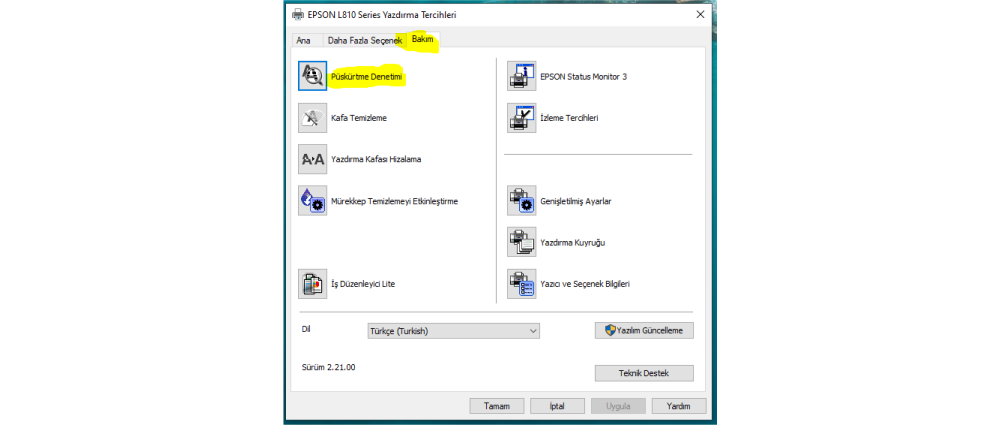This screenshot has width=1001, height=427.
Task: Expand the Dil language dropdown
Action: 453,331
